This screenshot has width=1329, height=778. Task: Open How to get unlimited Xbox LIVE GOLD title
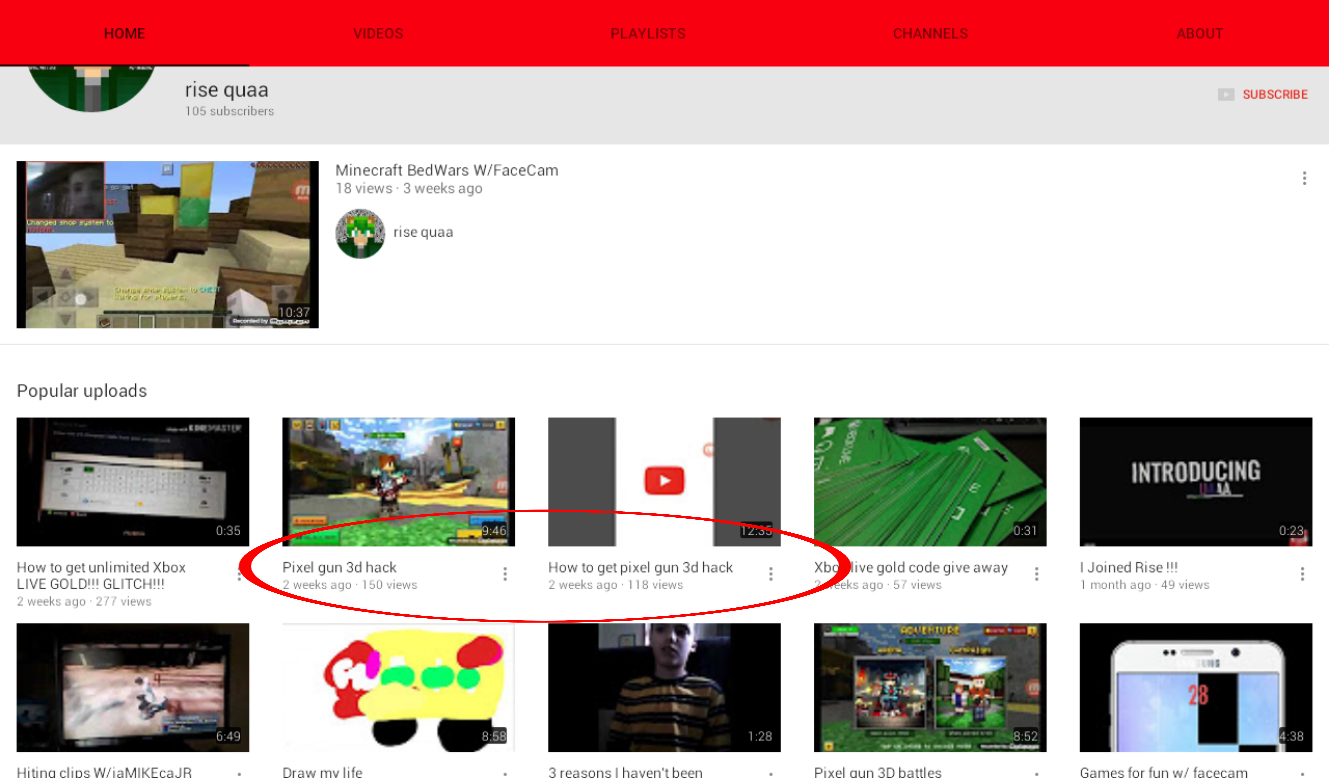click(101, 575)
